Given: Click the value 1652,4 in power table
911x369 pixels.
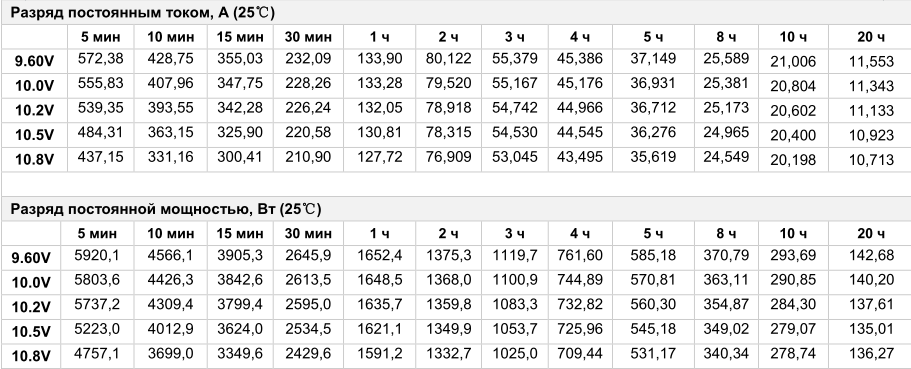Looking at the screenshot, I should (379, 255).
